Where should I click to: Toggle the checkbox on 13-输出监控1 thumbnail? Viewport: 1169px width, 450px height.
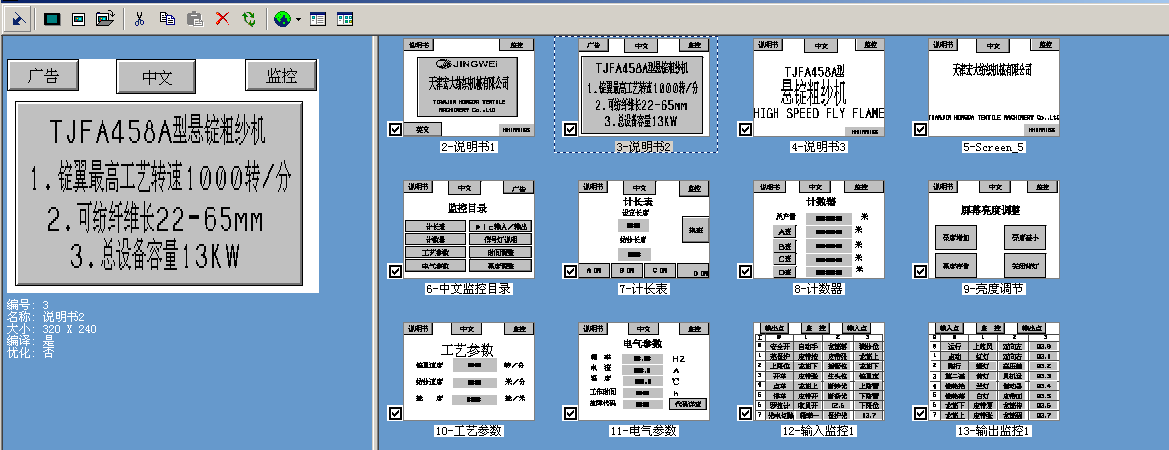point(919,413)
